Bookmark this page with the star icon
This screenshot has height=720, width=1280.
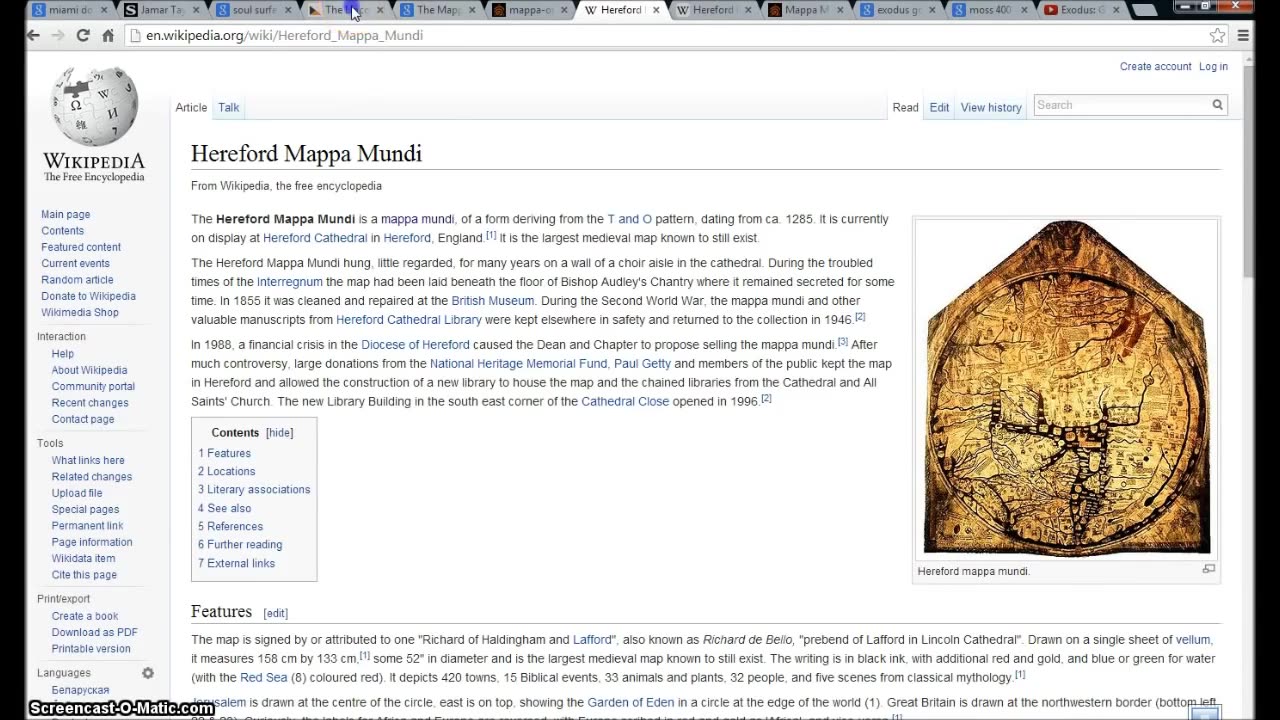coord(1217,35)
